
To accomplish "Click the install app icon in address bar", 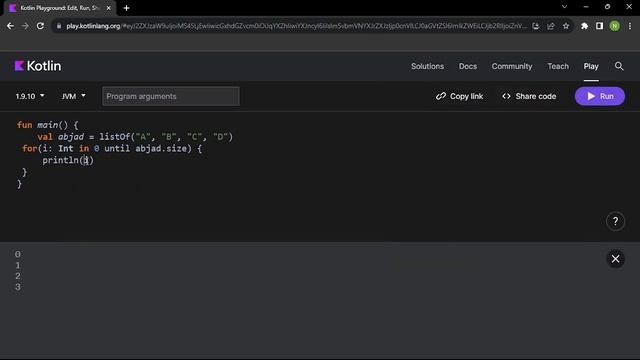I will point(536,26).
